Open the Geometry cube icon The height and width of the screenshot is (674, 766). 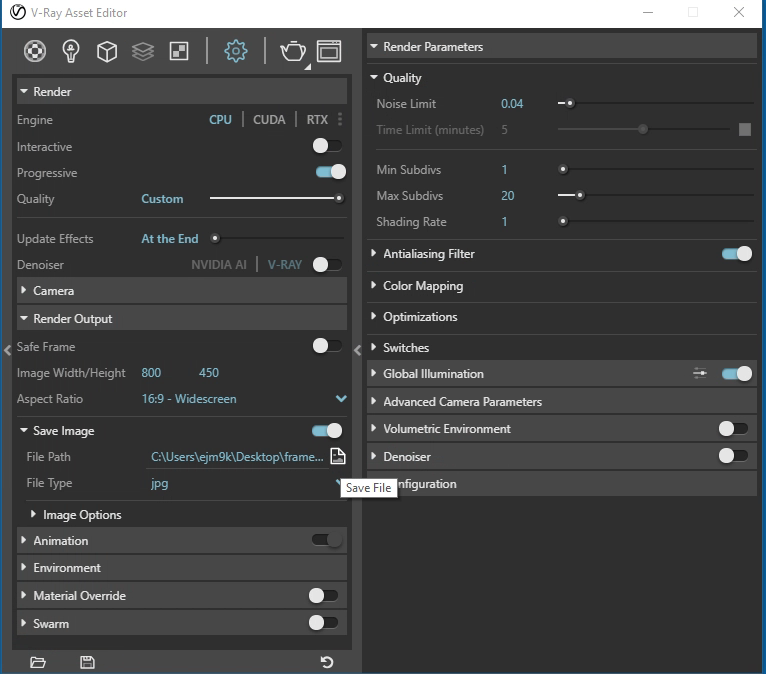tap(106, 51)
